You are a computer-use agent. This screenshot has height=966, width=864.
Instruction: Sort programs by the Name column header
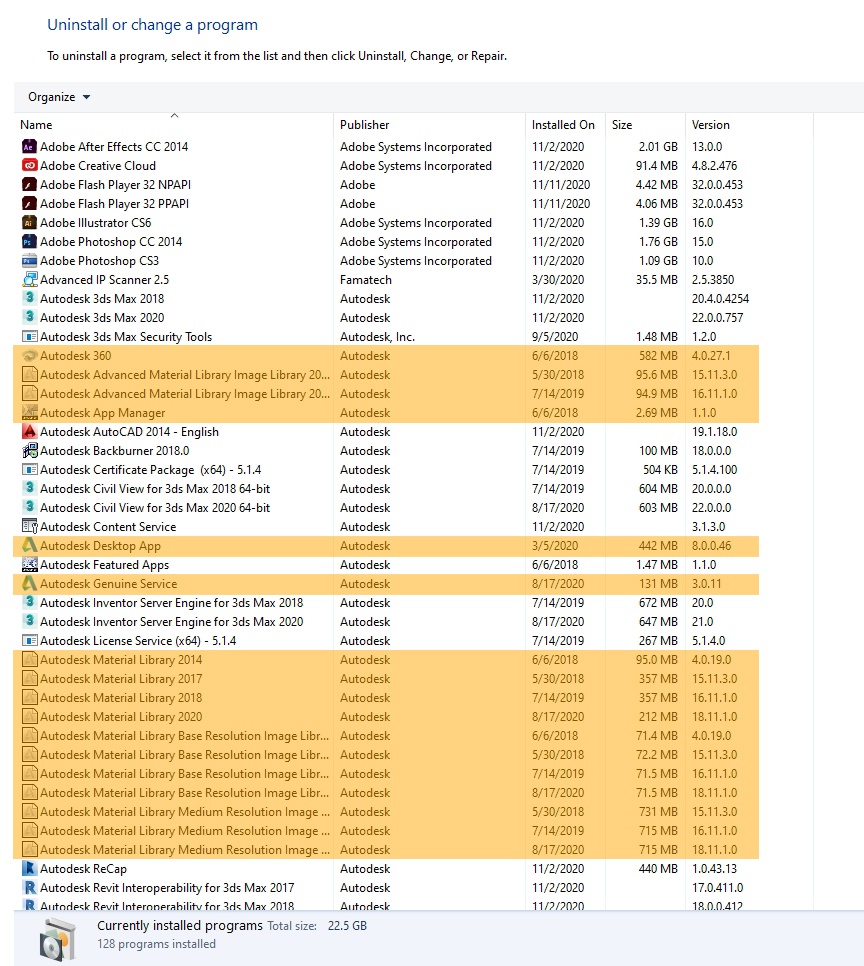pyautogui.click(x=36, y=125)
